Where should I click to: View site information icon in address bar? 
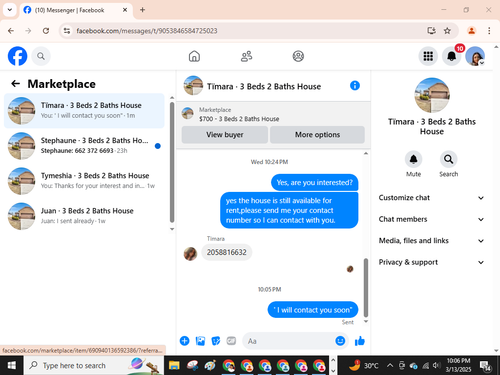point(67,31)
